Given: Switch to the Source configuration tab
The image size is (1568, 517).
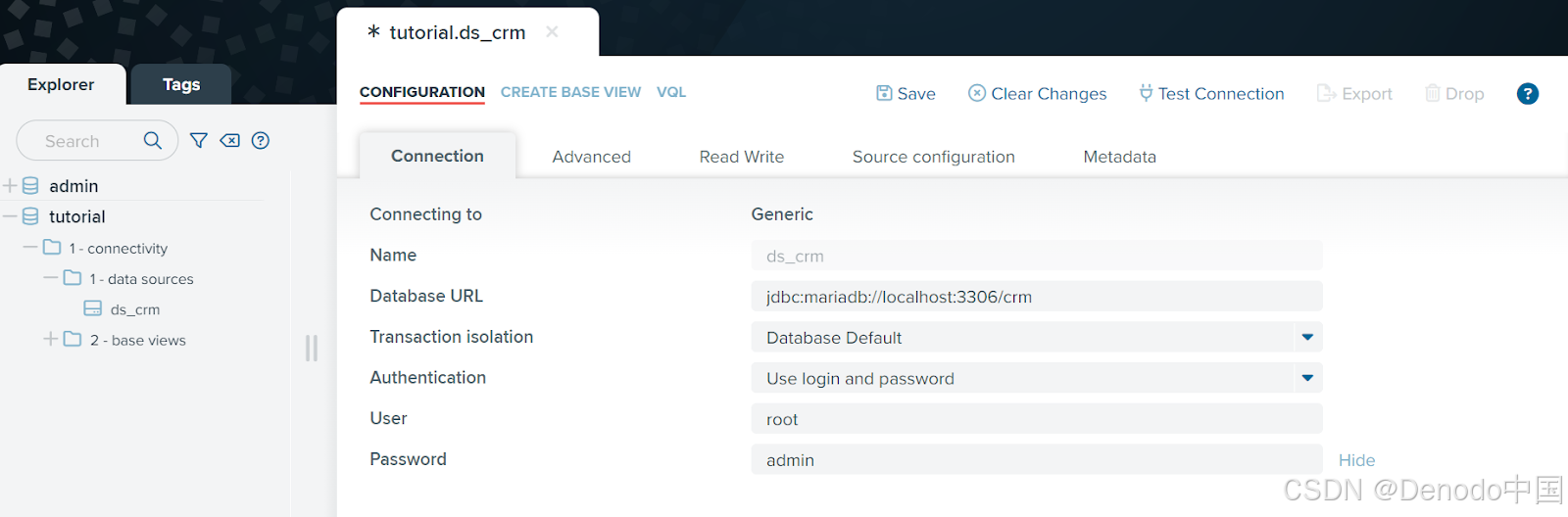Looking at the screenshot, I should [x=934, y=157].
